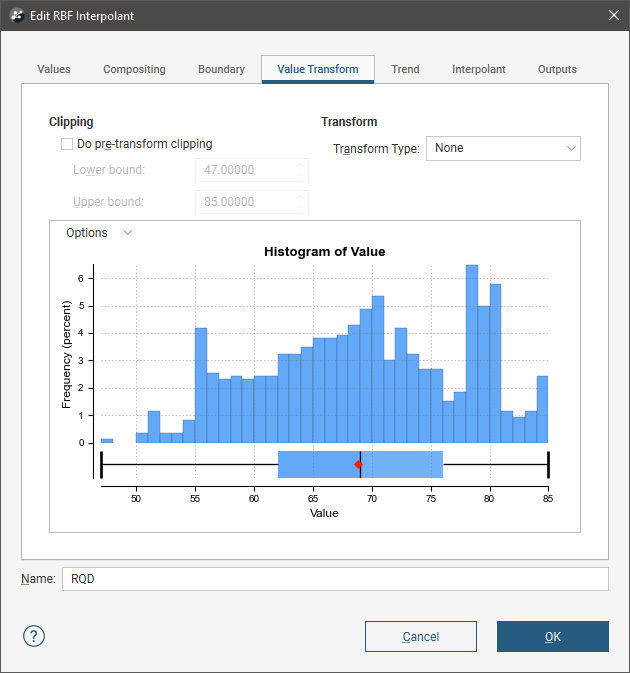Open the Transform Type dropdown
This screenshot has height=673, width=630.
503,148
